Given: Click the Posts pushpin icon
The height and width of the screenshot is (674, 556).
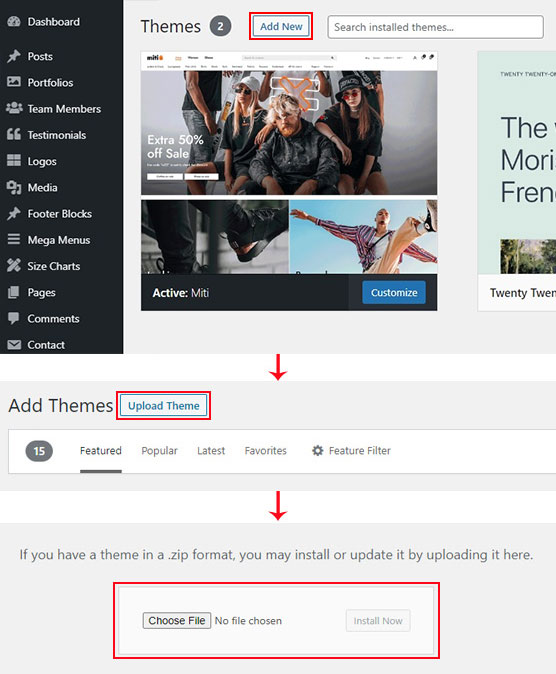Looking at the screenshot, I should pyautogui.click(x=14, y=56).
